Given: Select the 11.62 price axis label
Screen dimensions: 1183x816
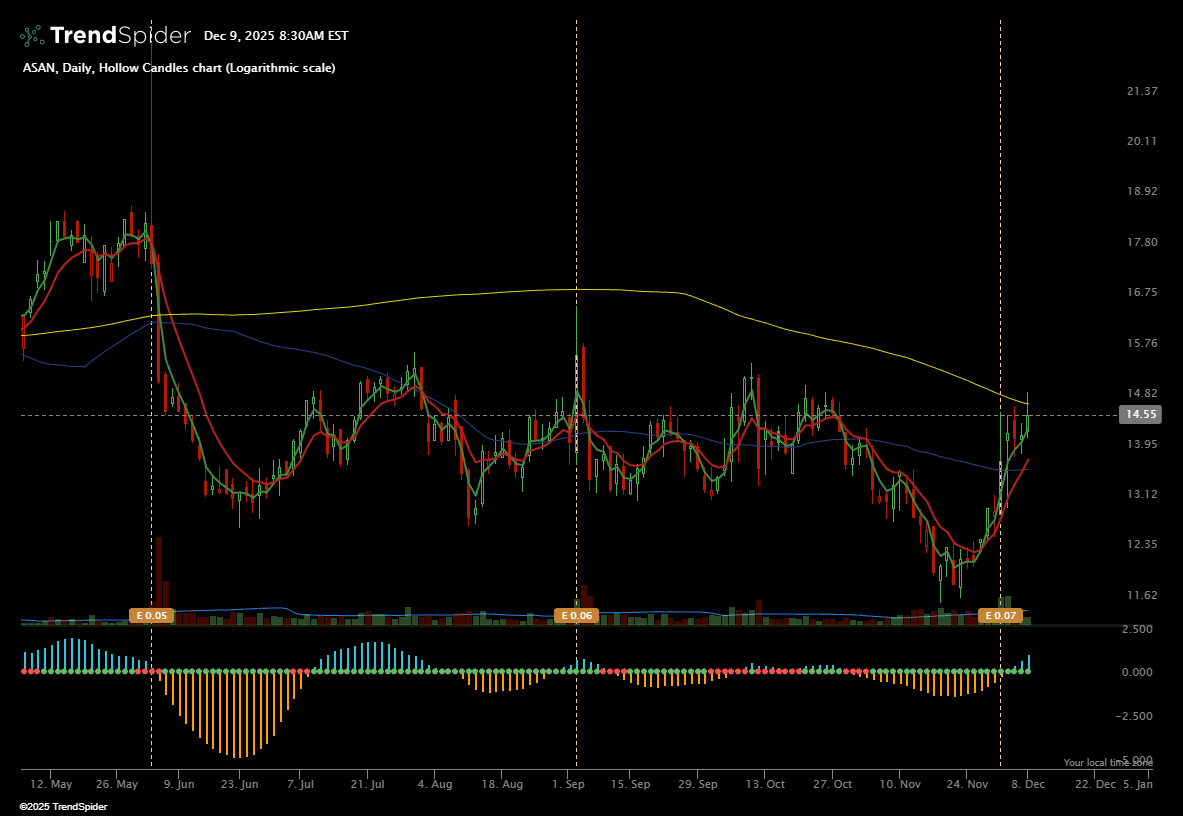Looking at the screenshot, I should click(1141, 595).
